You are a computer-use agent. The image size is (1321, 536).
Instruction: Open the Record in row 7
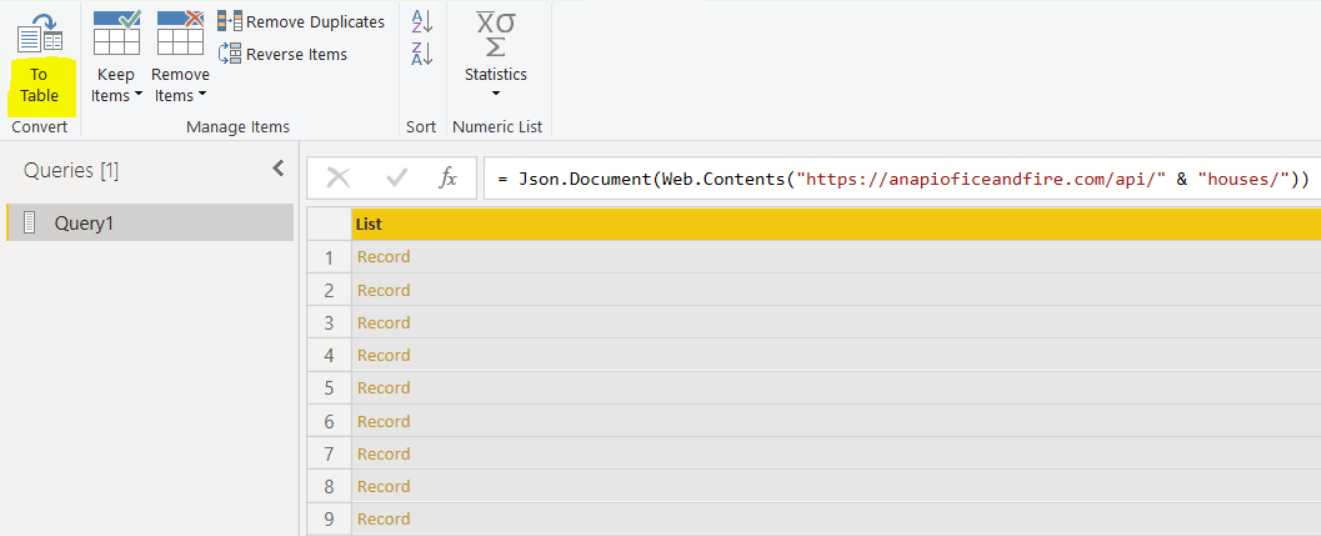click(x=383, y=454)
